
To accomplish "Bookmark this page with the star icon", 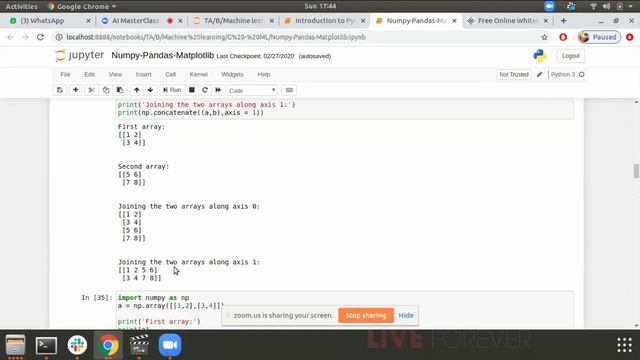I will coord(544,37).
